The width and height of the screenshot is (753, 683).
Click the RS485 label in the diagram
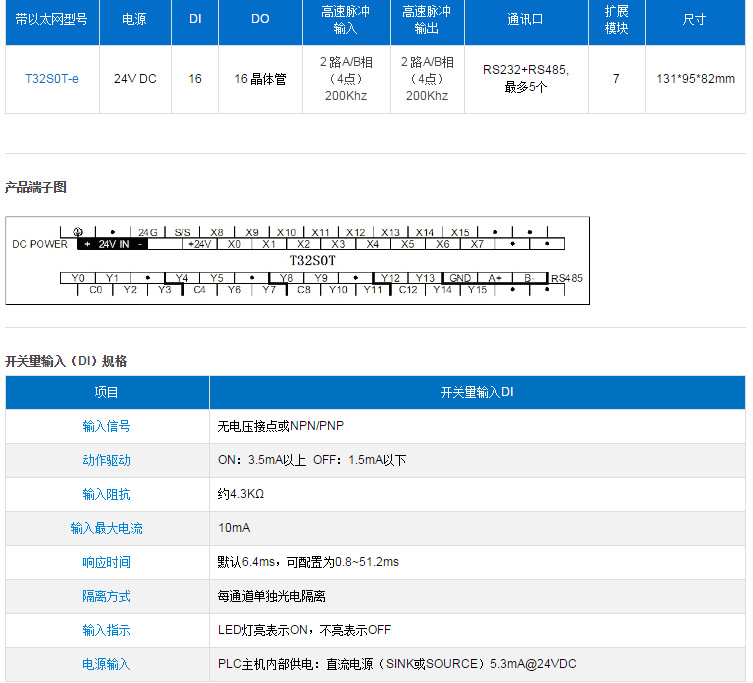tap(567, 278)
